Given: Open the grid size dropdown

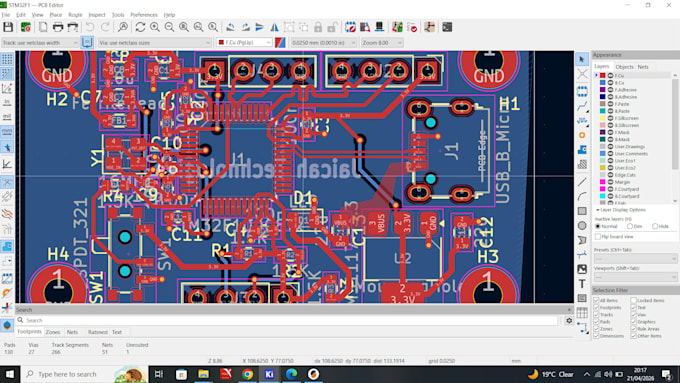Looking at the screenshot, I should pyautogui.click(x=324, y=43).
